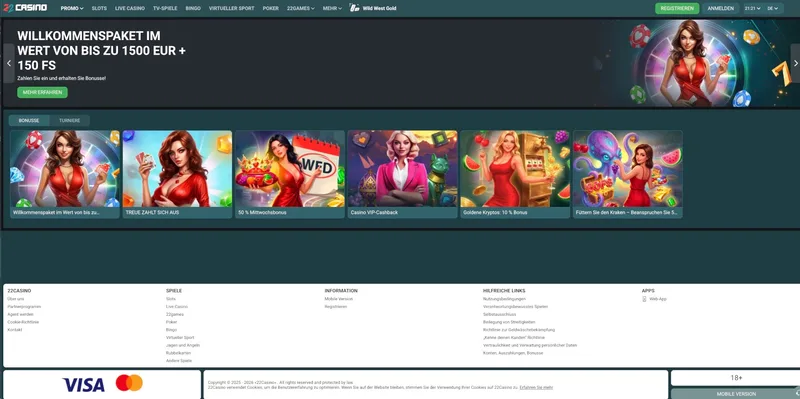Image resolution: width=800 pixels, height=399 pixels.
Task: Open the Web-App text link
Action: point(658,299)
